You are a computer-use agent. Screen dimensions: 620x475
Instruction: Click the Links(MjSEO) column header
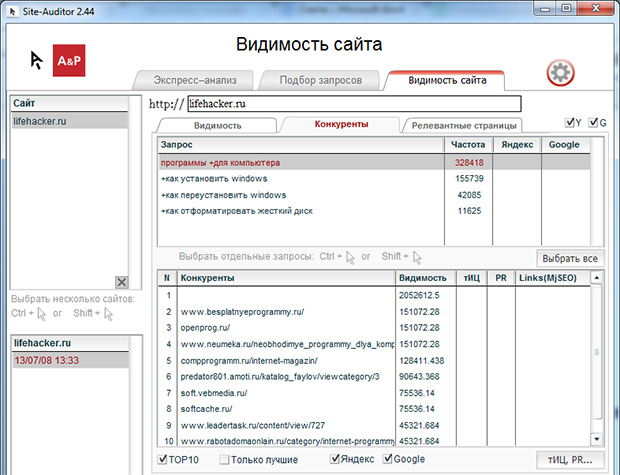point(552,278)
